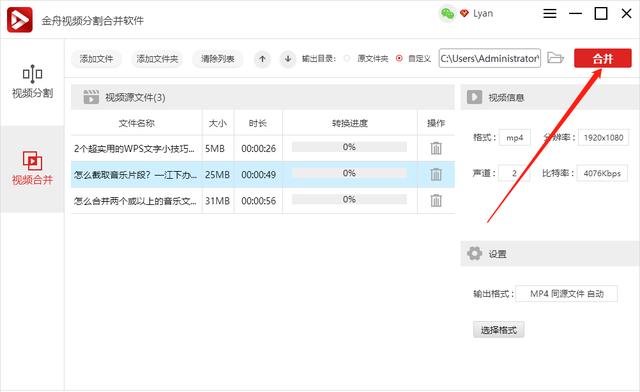Switch to 视频合并 sidebar tab
The image size is (640, 392).
click(32, 168)
